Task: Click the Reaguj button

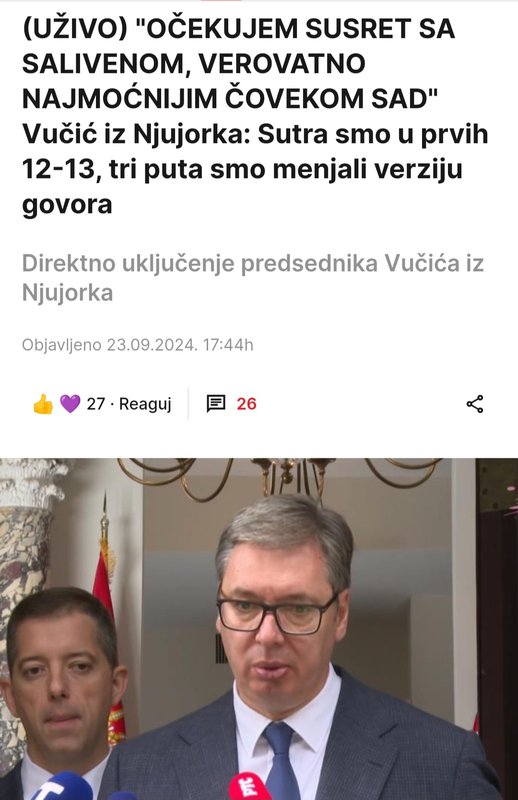Action: point(145,404)
